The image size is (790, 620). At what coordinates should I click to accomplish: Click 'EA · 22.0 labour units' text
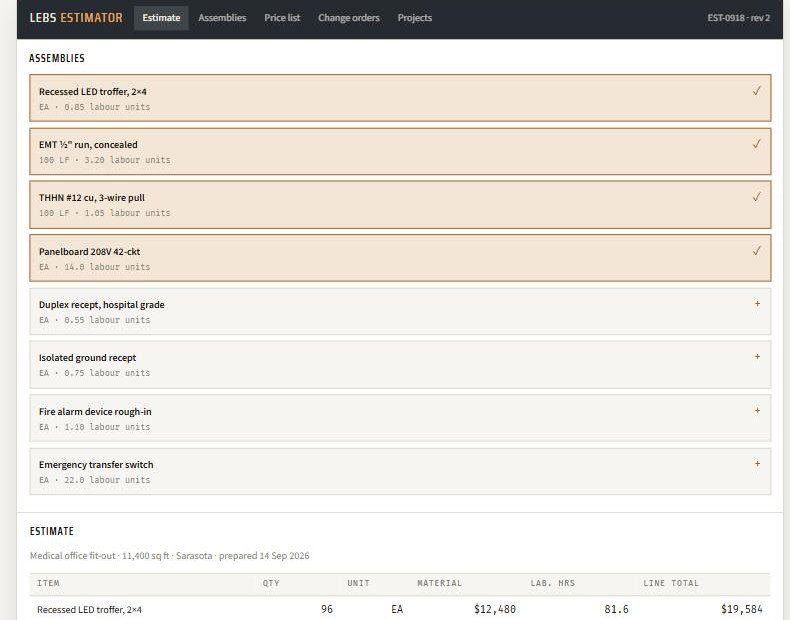[x=95, y=479]
